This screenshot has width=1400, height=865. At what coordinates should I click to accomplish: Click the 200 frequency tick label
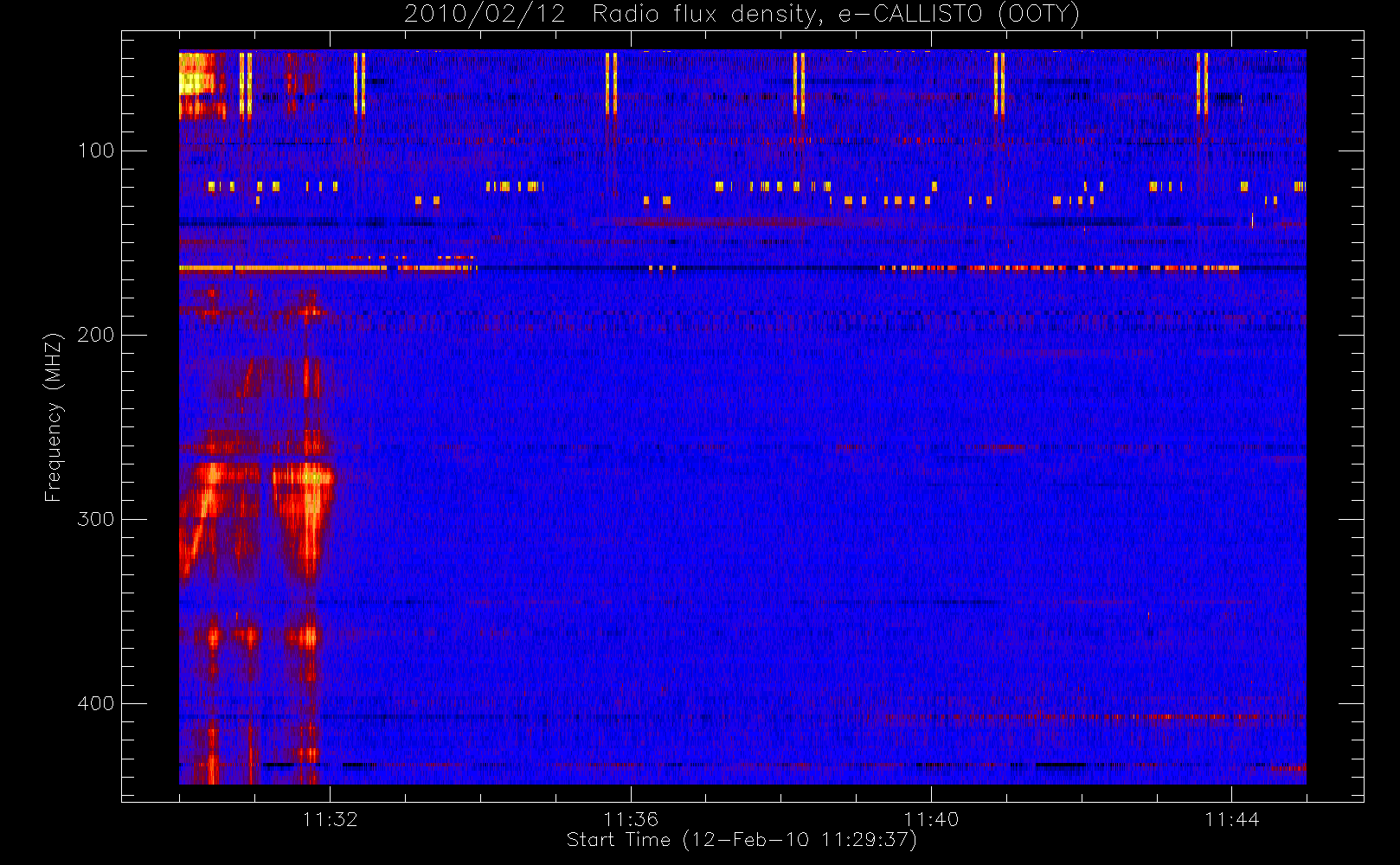point(96,335)
